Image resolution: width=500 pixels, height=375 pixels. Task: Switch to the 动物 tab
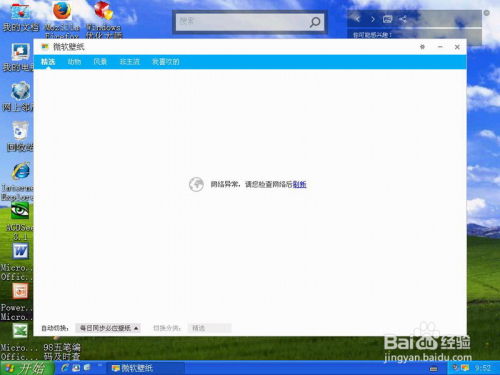coord(74,62)
